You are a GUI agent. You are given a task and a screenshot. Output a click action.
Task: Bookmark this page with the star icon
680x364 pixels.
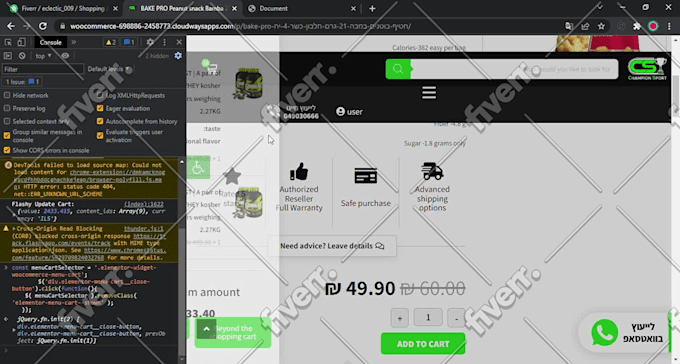[601, 26]
